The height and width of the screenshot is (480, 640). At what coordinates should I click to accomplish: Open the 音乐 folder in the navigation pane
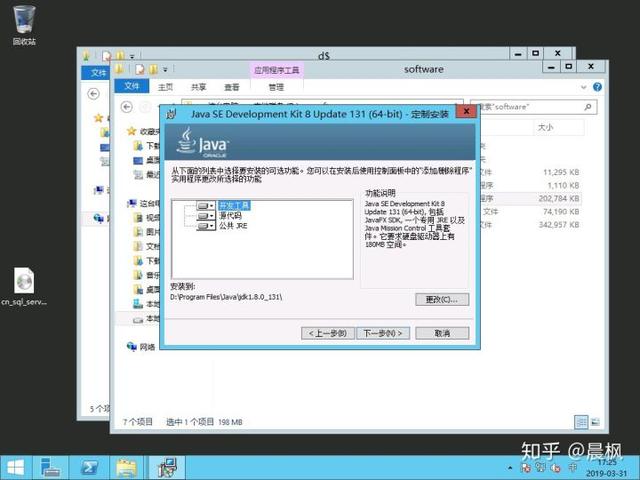point(147,275)
